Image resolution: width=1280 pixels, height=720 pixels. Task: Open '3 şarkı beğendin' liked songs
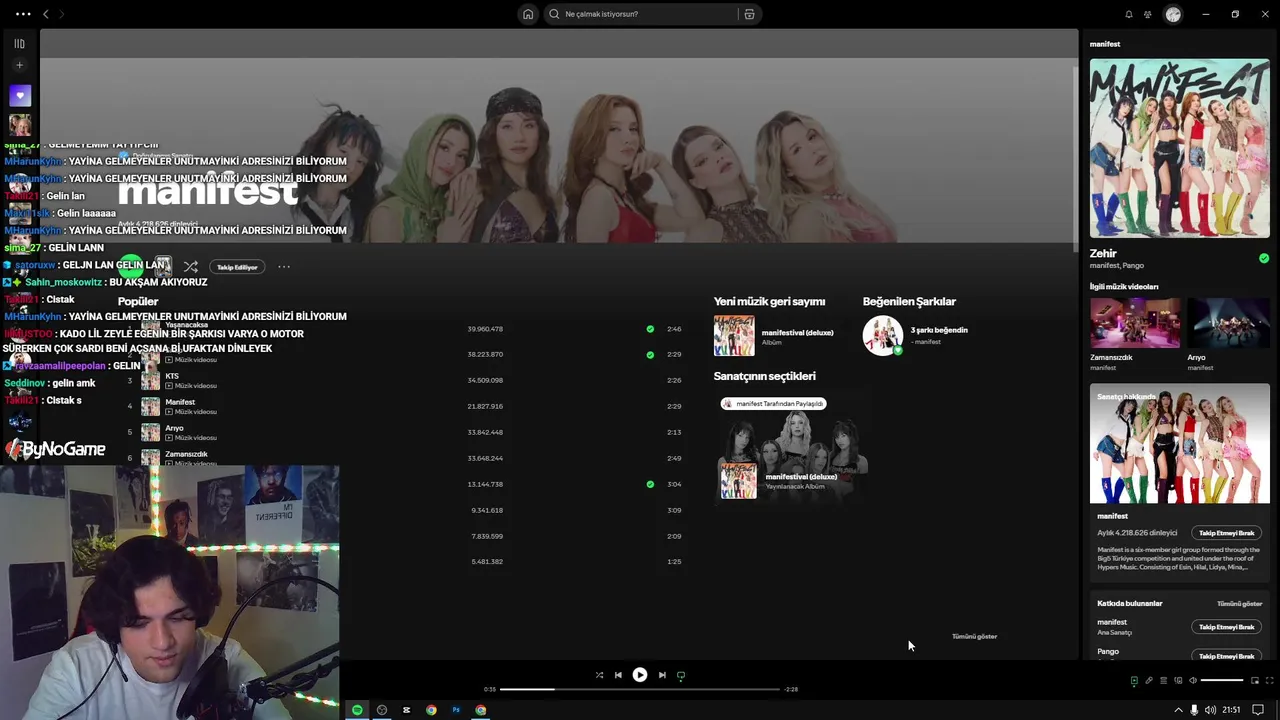click(917, 336)
